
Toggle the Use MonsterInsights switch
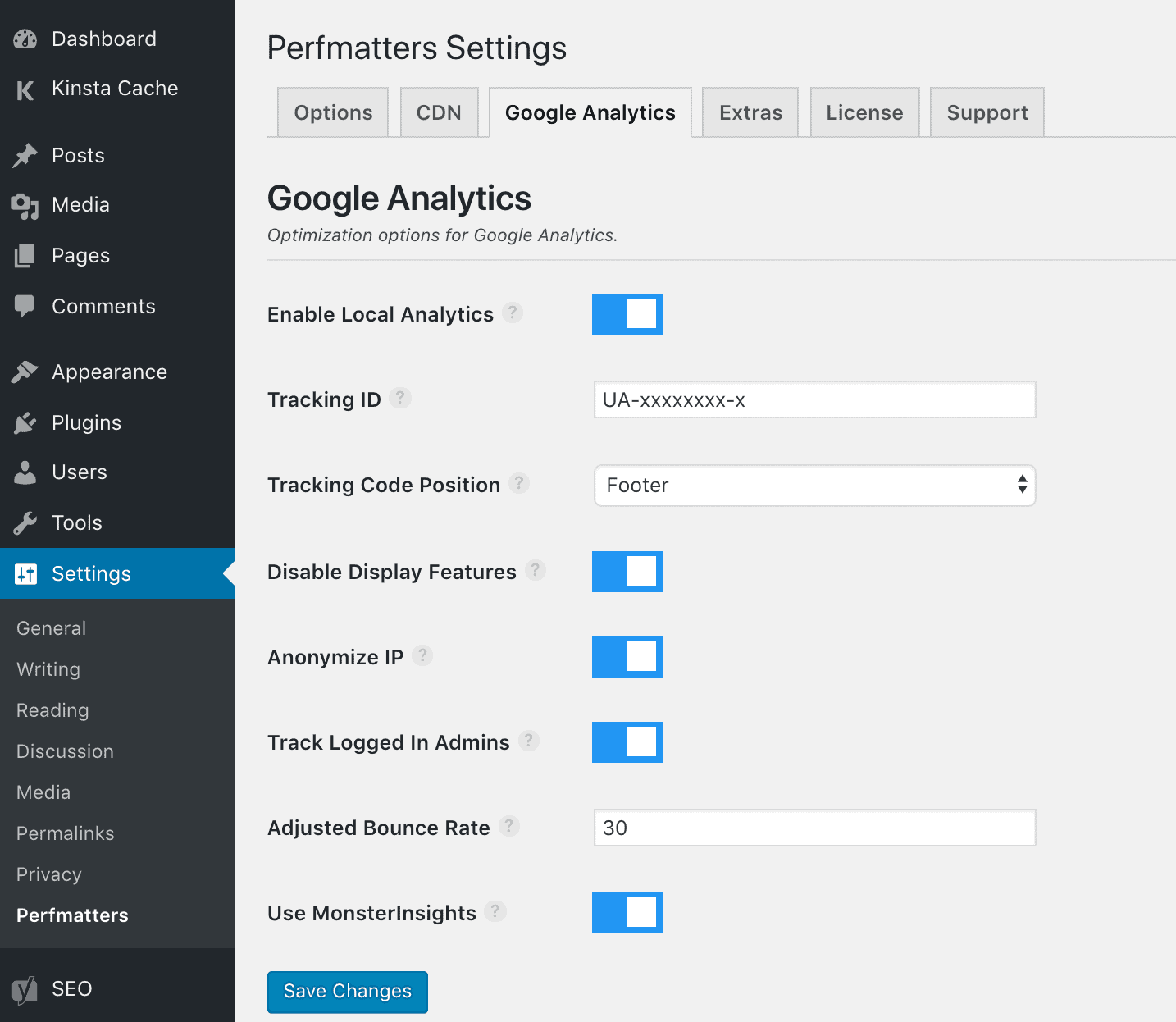pyautogui.click(x=627, y=913)
